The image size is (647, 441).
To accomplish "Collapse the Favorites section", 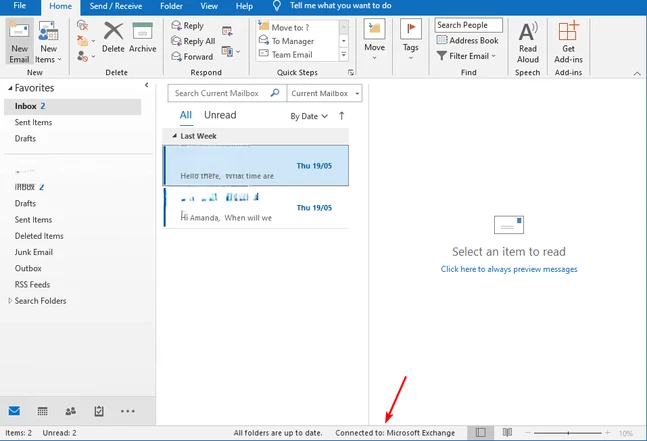I will tap(10, 88).
